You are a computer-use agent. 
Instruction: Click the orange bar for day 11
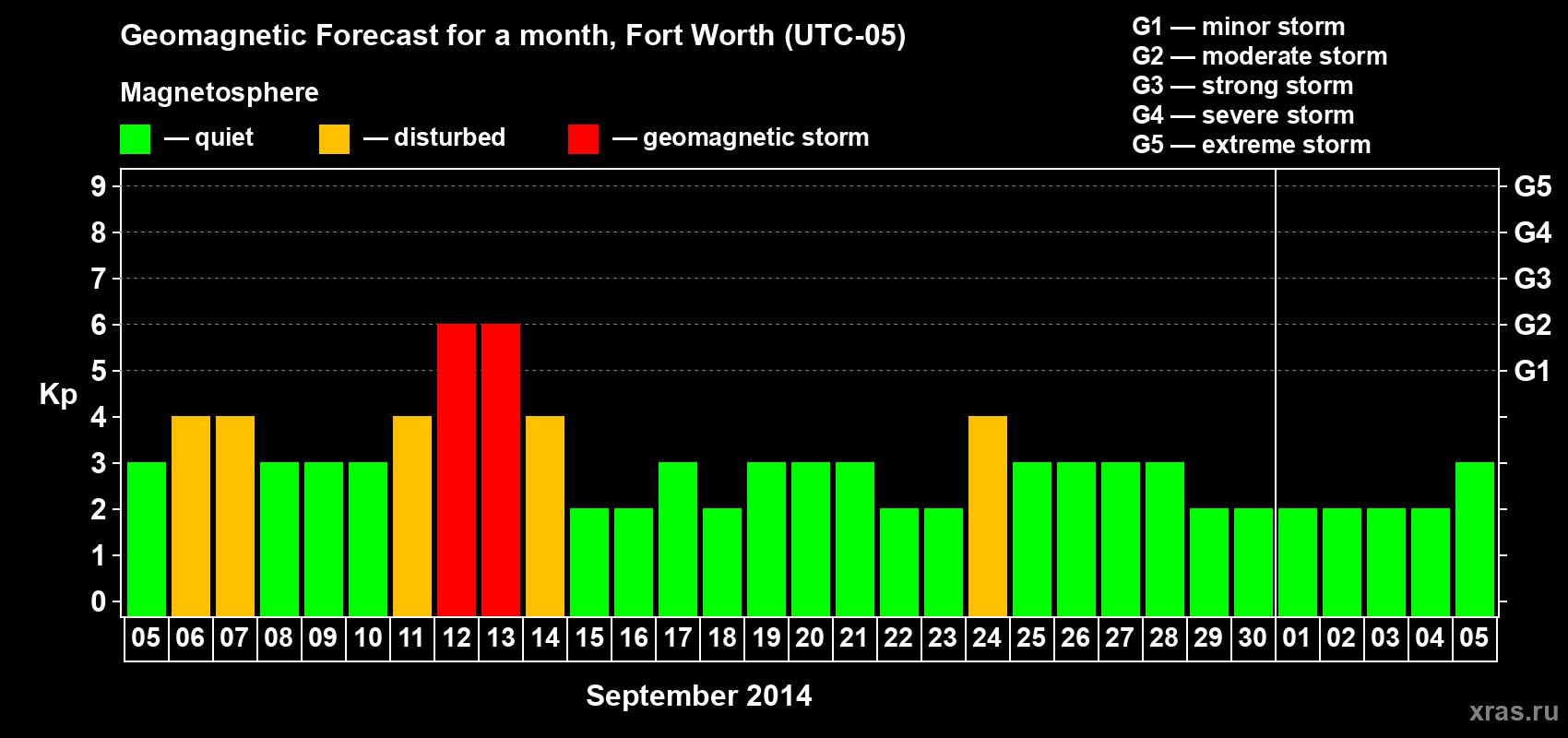pyautogui.click(x=412, y=517)
